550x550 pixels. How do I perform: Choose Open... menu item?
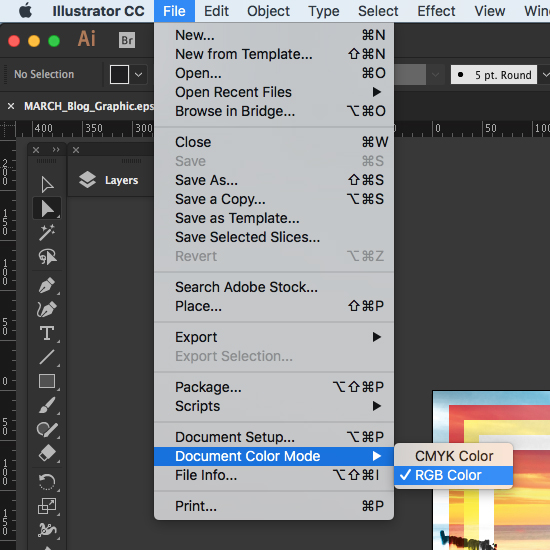coord(274,73)
